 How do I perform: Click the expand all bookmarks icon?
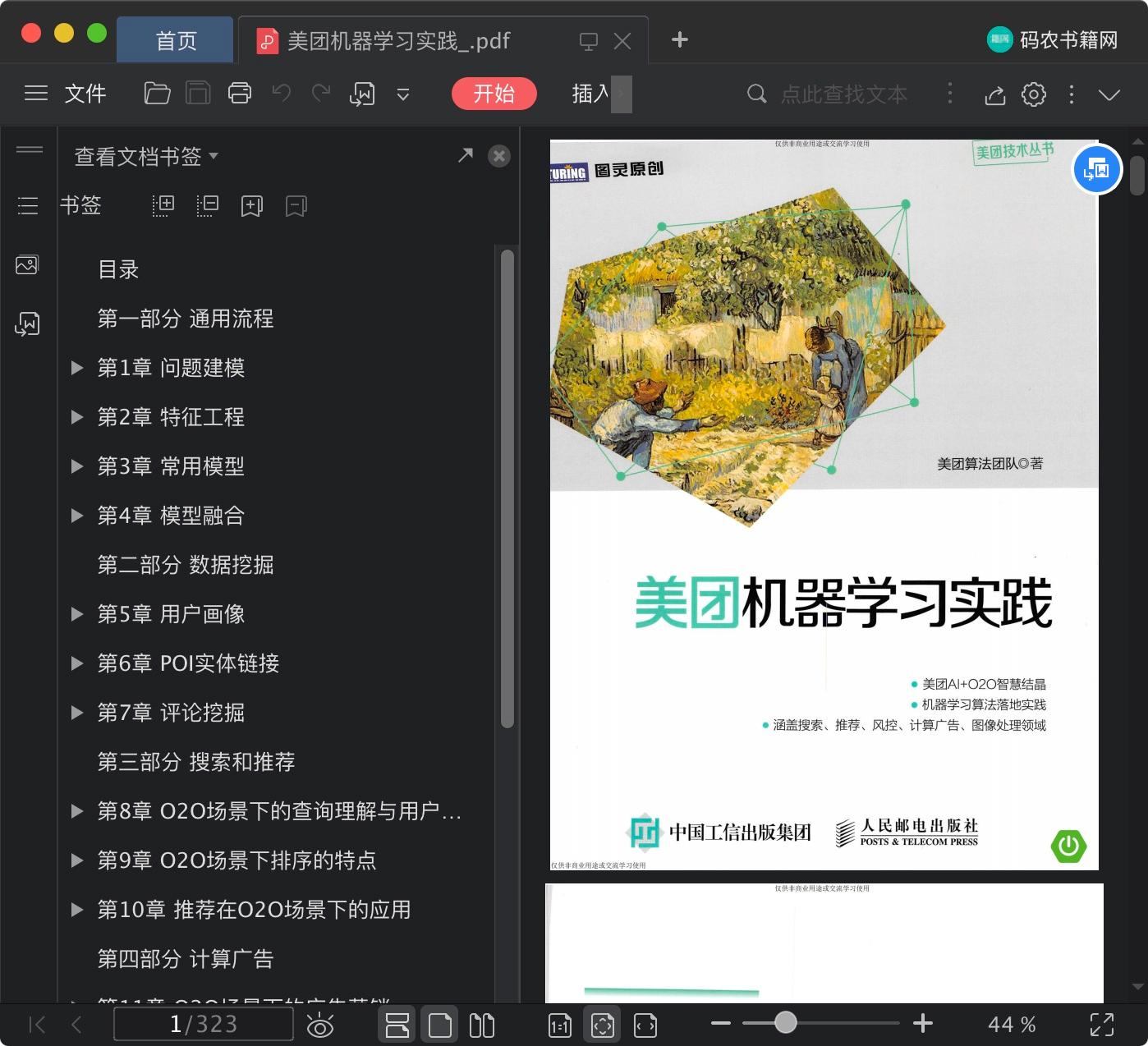click(163, 205)
